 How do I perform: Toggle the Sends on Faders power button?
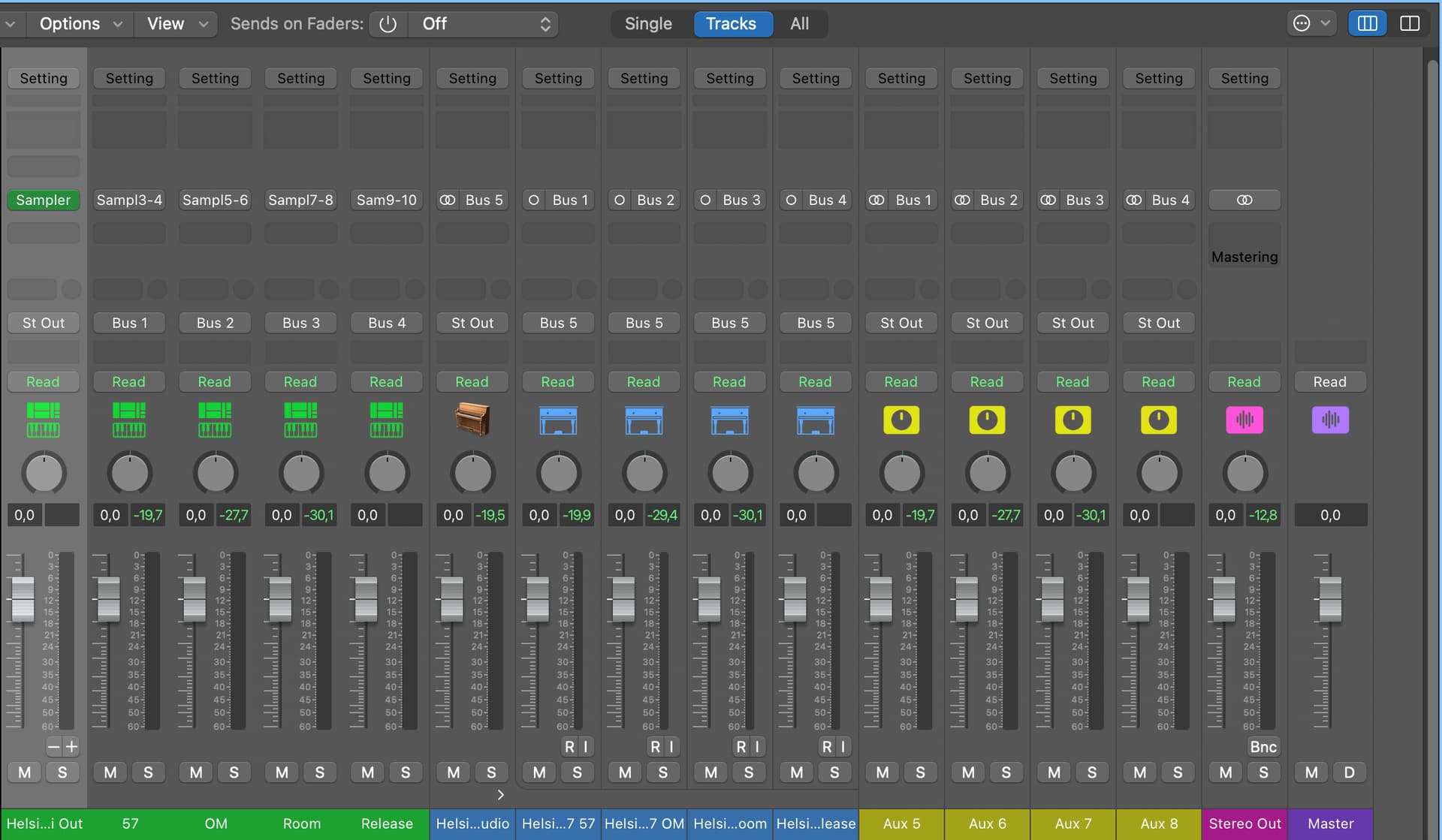388,24
